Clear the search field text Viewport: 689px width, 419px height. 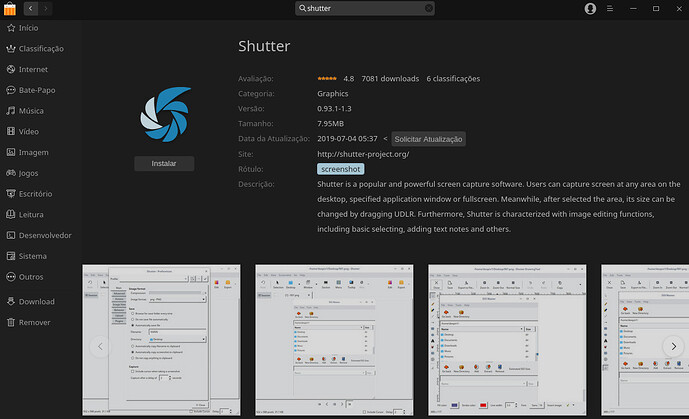(428, 8)
